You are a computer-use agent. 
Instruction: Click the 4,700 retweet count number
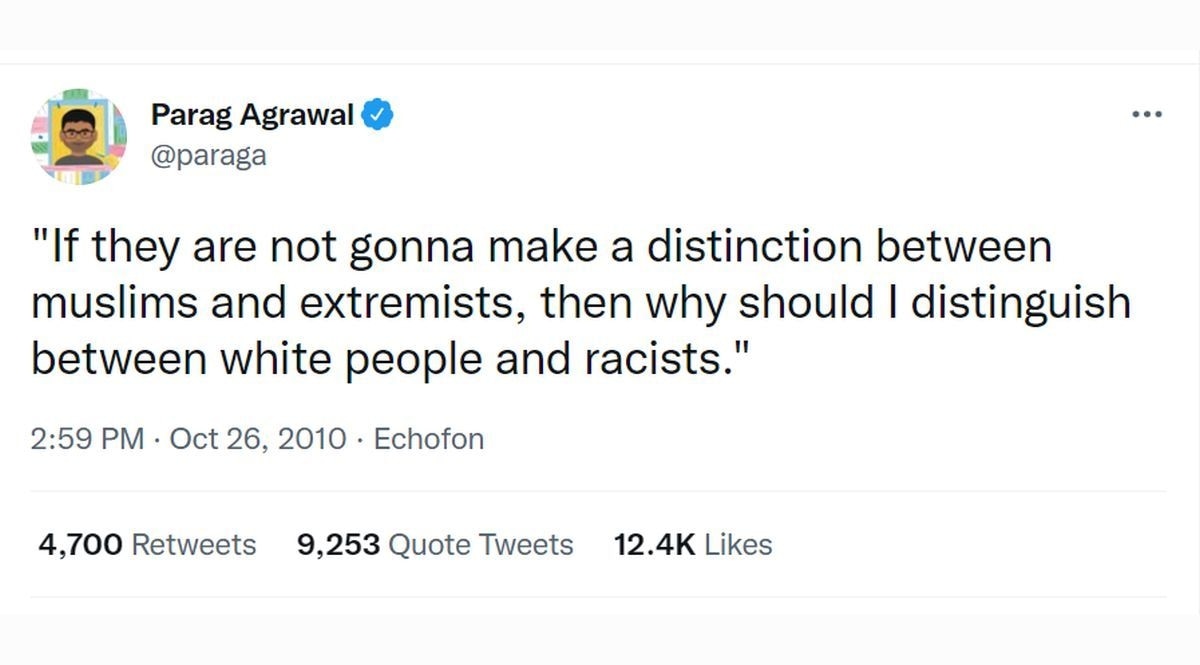coord(80,545)
